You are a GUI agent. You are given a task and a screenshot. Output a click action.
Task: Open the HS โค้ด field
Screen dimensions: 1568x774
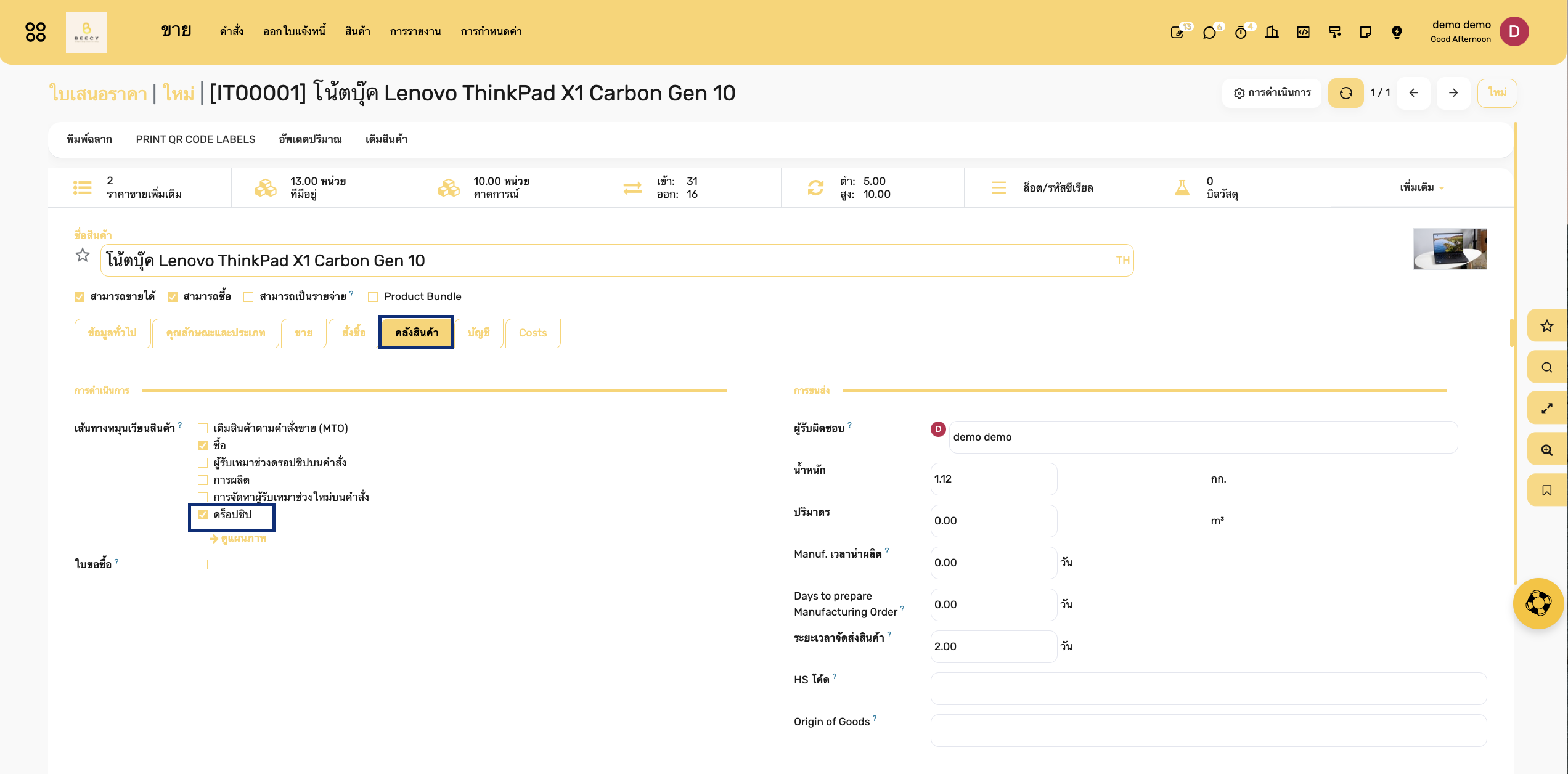[1209, 688]
